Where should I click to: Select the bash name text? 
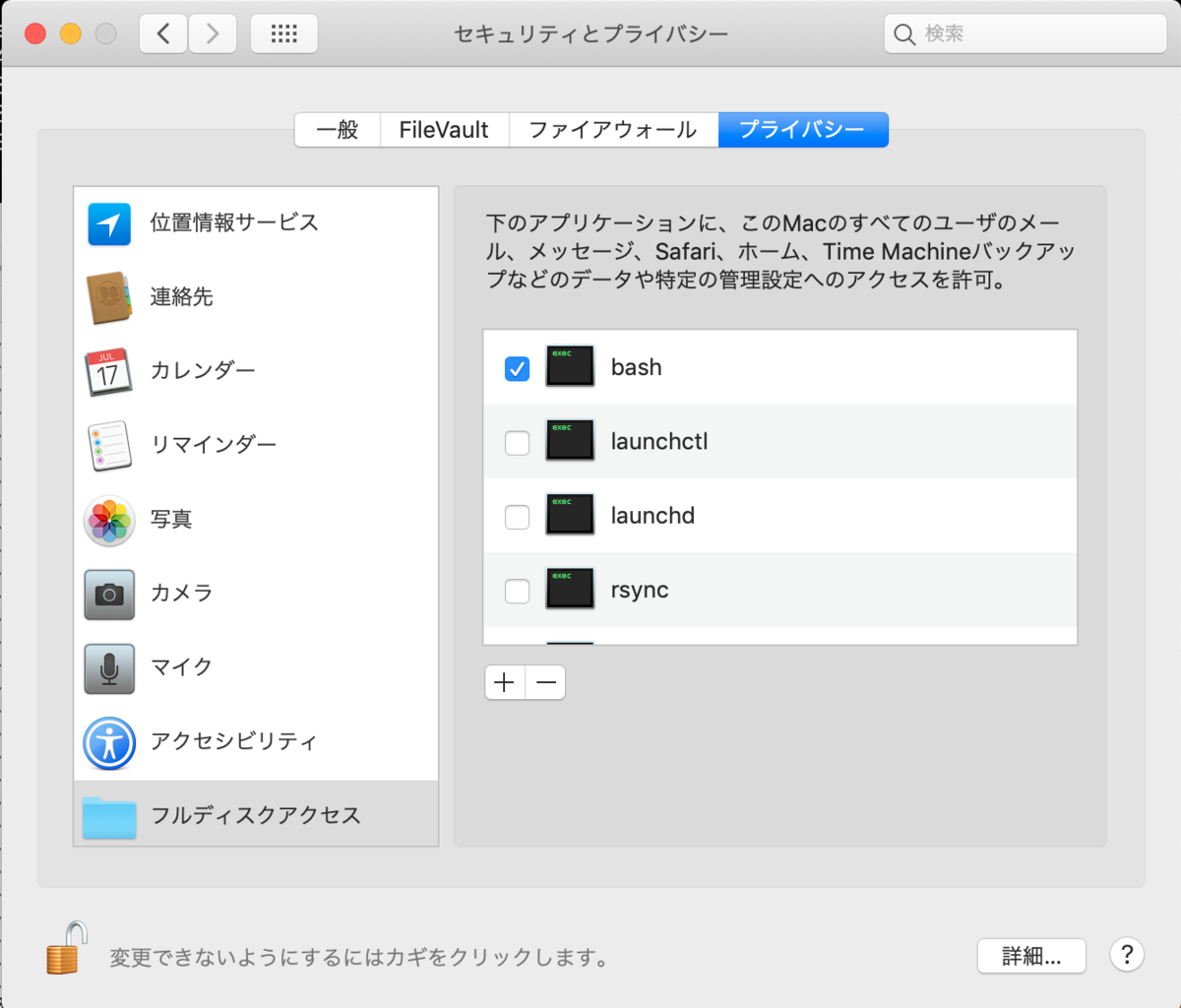pos(637,367)
